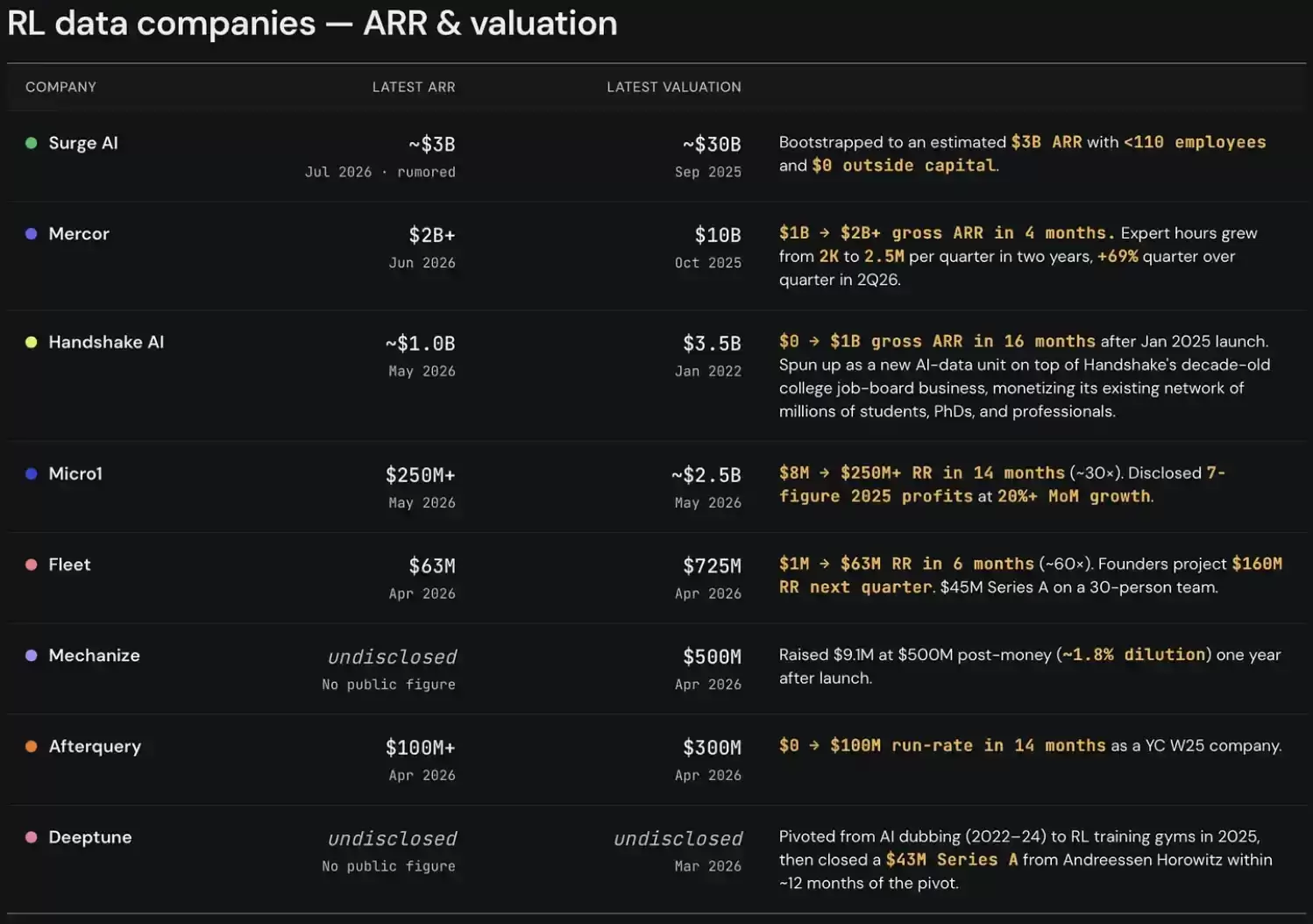Click the blue dot next to Micro1
This screenshot has width=1313, height=924.
(32, 473)
